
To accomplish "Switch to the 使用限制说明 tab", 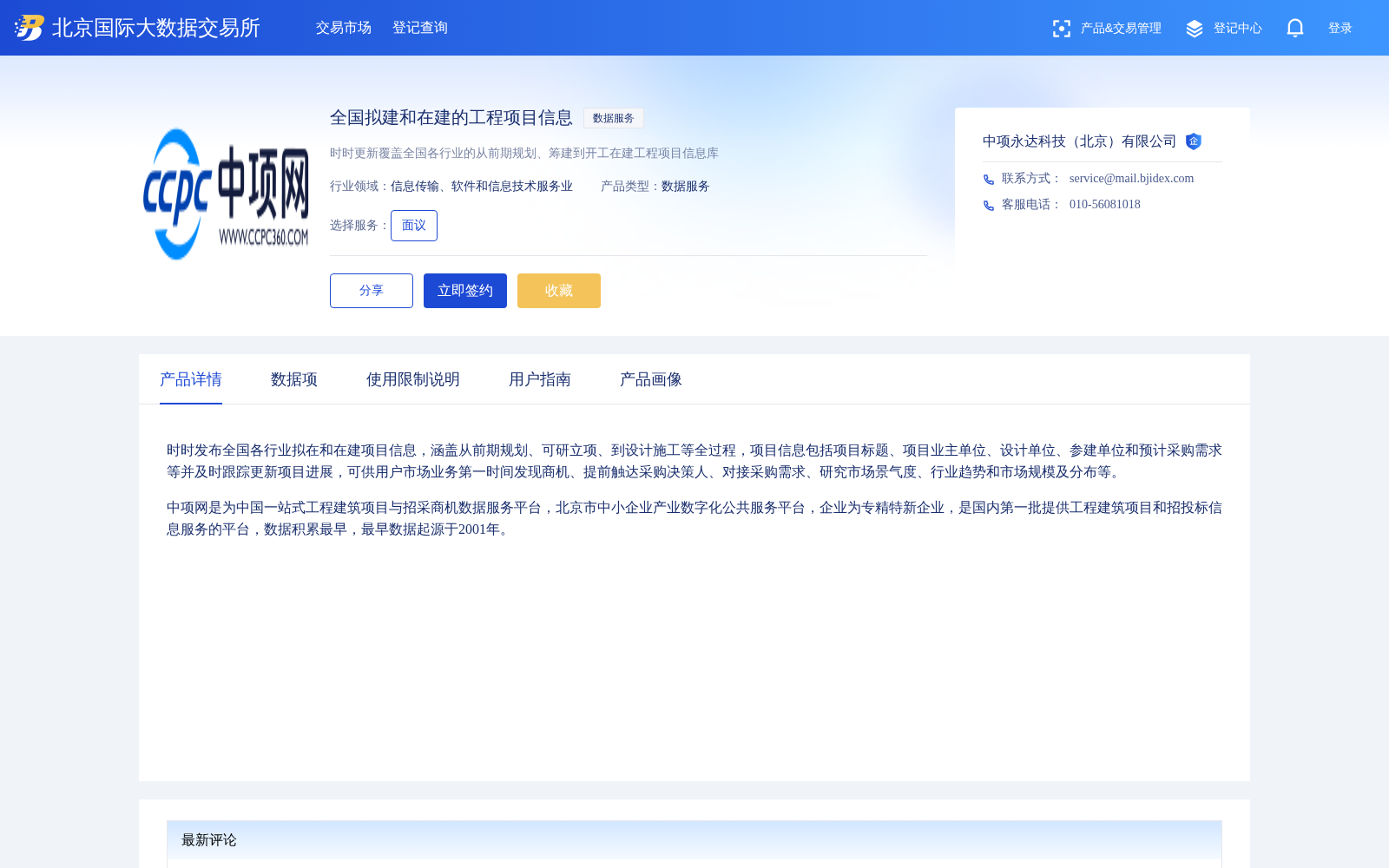I will pos(413,379).
